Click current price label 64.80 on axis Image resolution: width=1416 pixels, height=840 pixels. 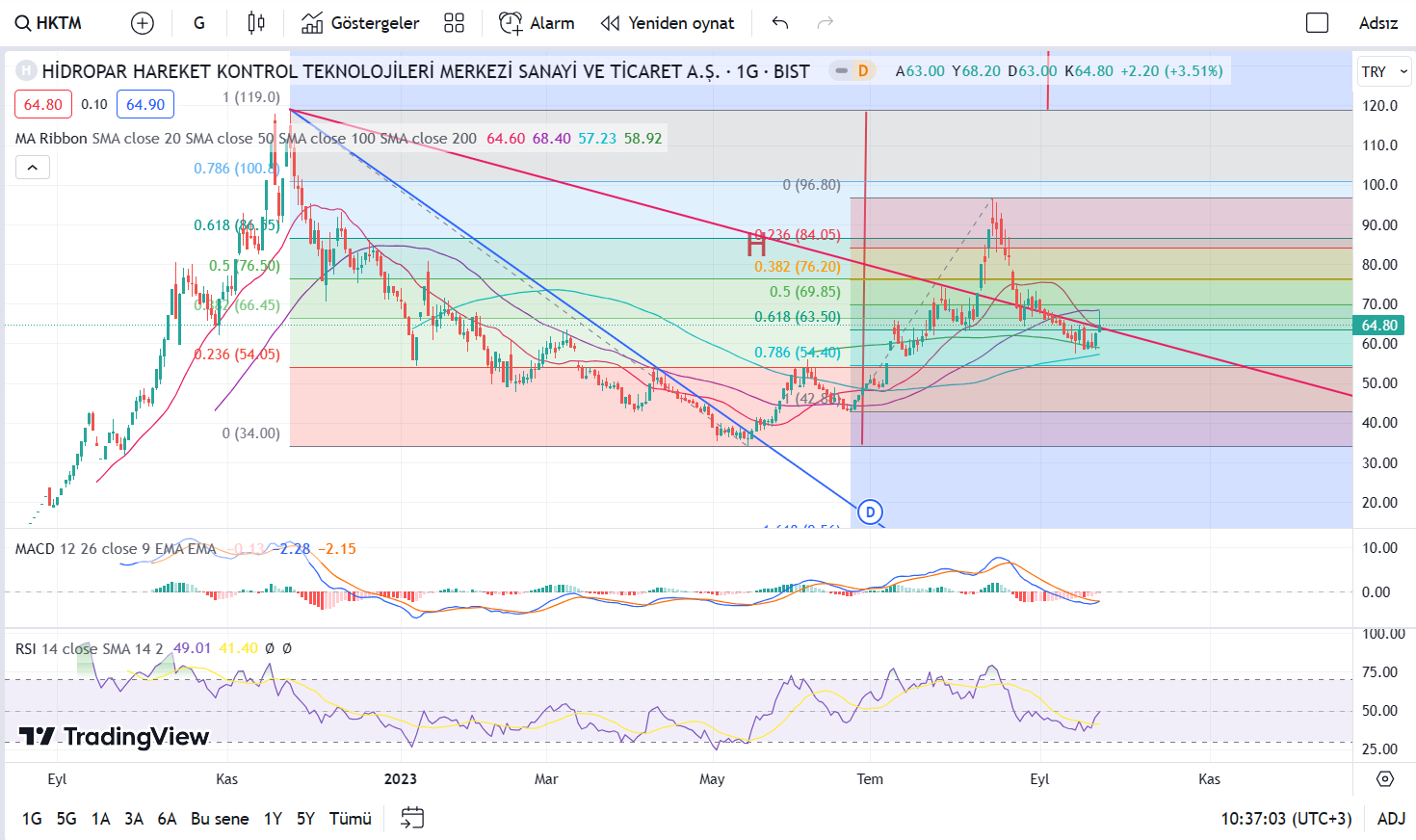click(1379, 326)
